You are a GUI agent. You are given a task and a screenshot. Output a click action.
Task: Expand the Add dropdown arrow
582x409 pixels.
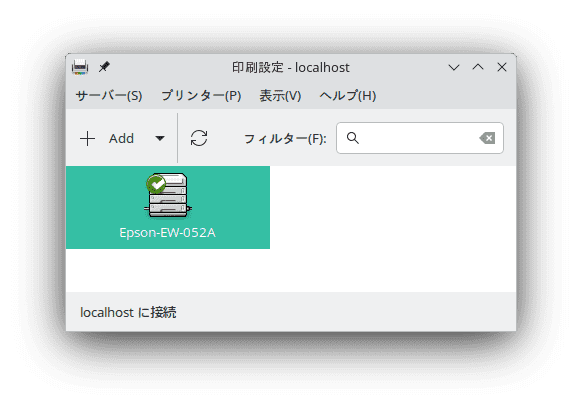[x=160, y=138]
